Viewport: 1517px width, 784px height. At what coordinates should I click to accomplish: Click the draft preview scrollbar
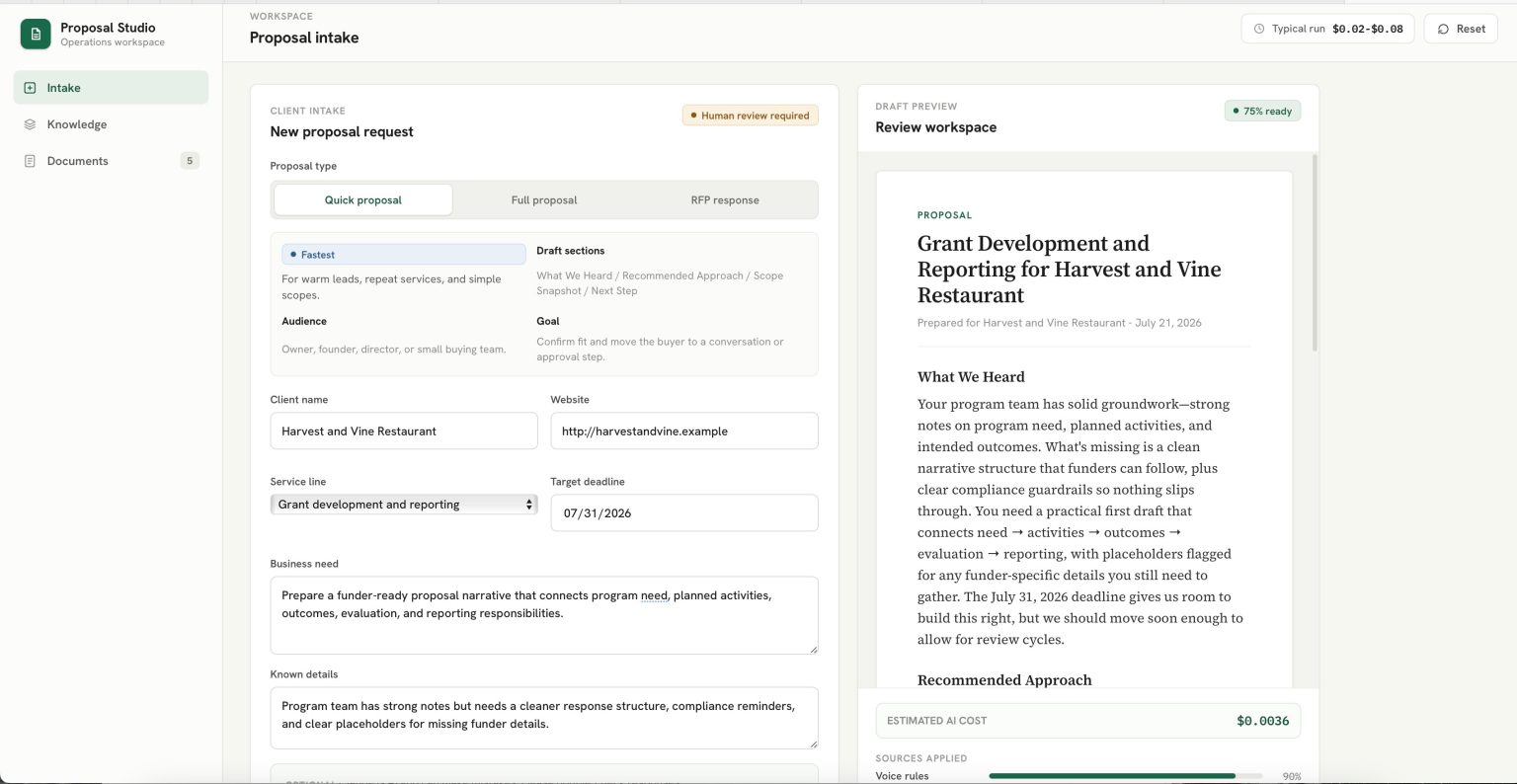(x=1315, y=252)
